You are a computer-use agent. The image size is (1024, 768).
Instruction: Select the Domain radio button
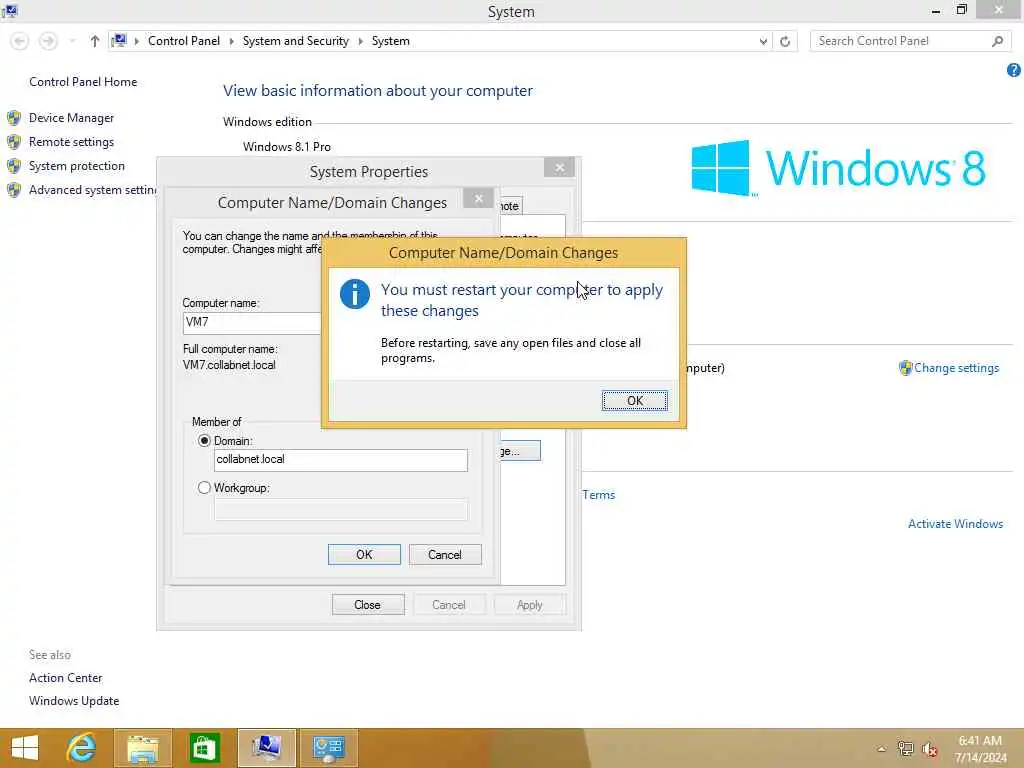pyautogui.click(x=204, y=441)
